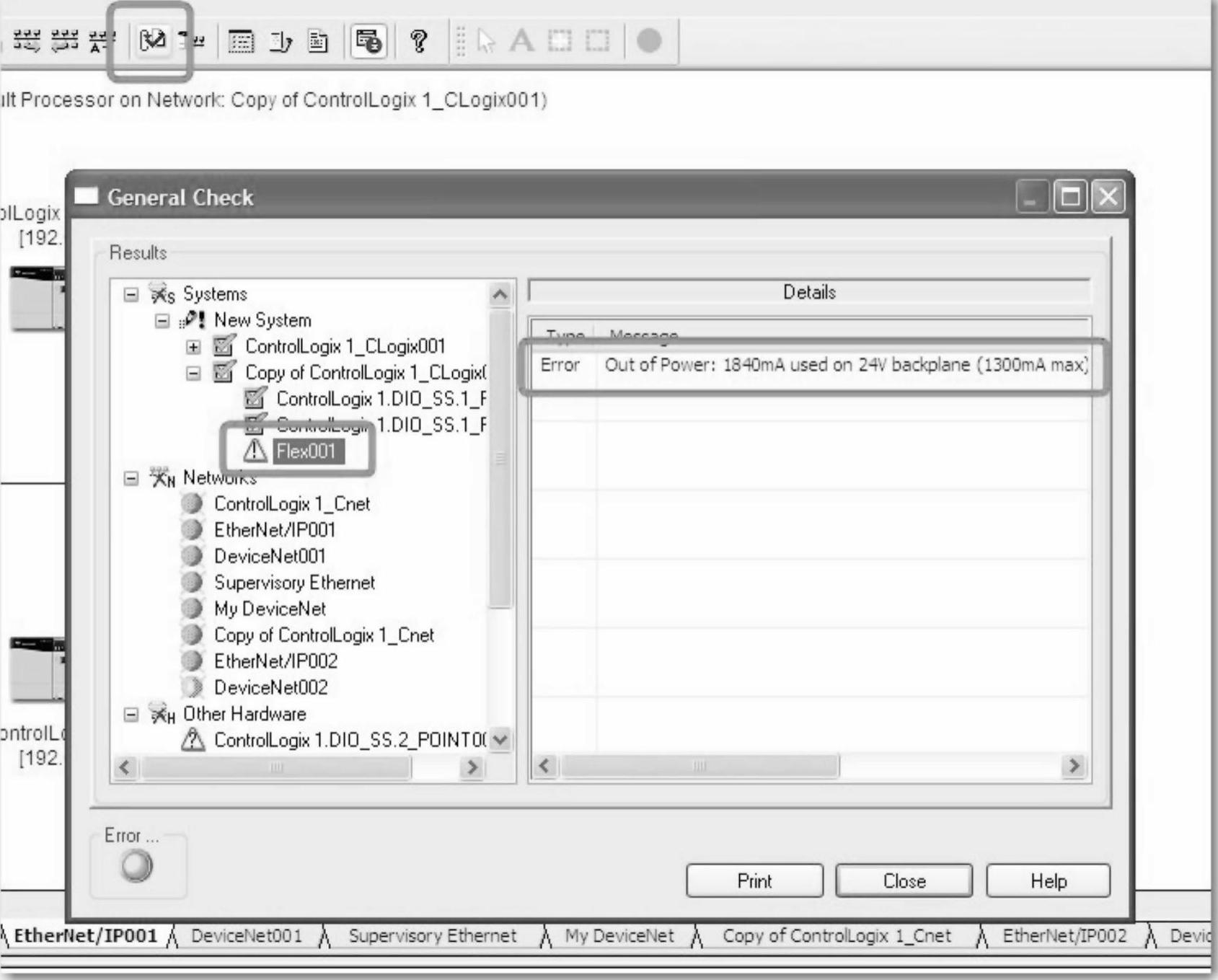
Task: Click the Help button in the dialog
Action: click(x=1048, y=880)
